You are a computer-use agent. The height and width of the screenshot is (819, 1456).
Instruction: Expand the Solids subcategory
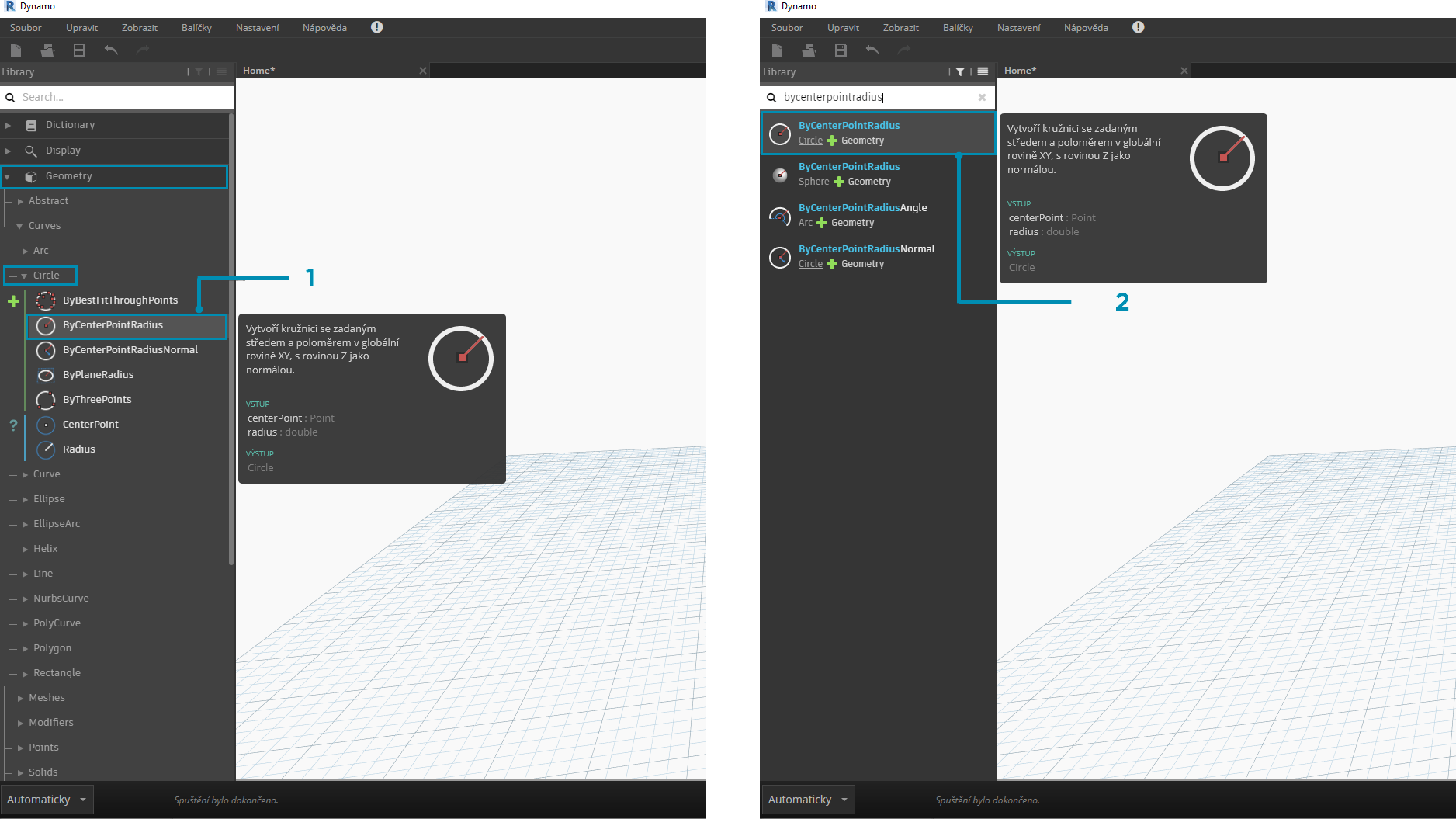(20, 772)
